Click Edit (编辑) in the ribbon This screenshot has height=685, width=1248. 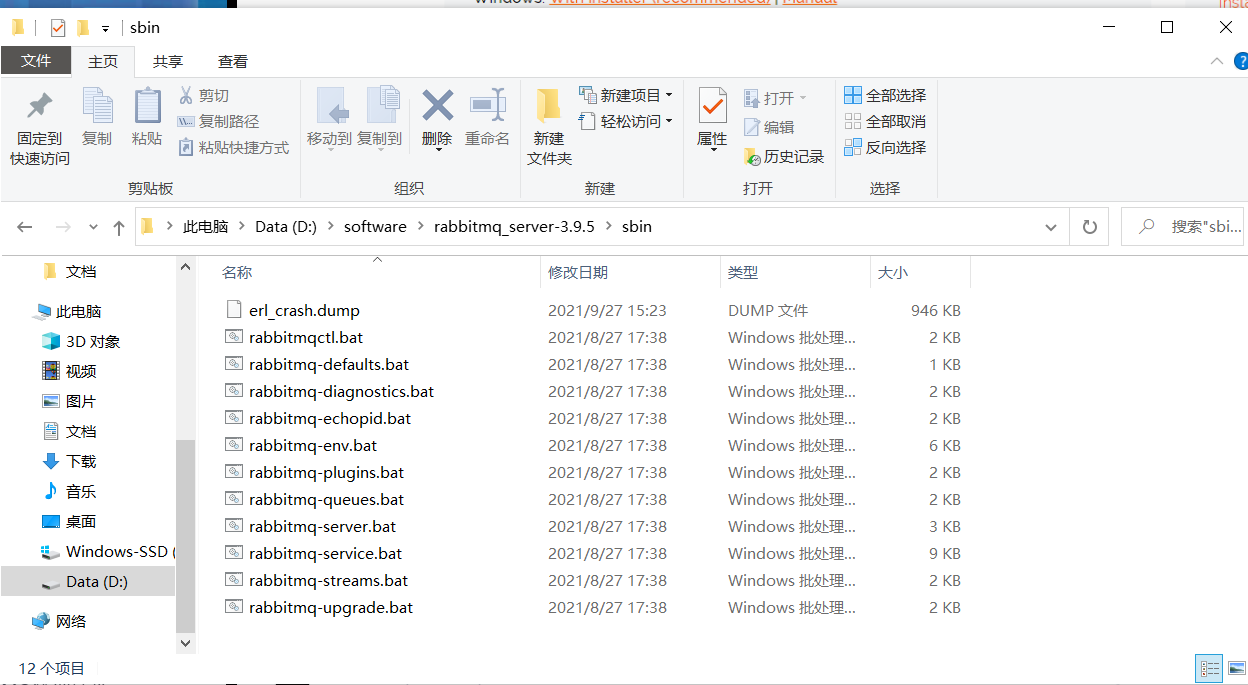click(x=769, y=127)
